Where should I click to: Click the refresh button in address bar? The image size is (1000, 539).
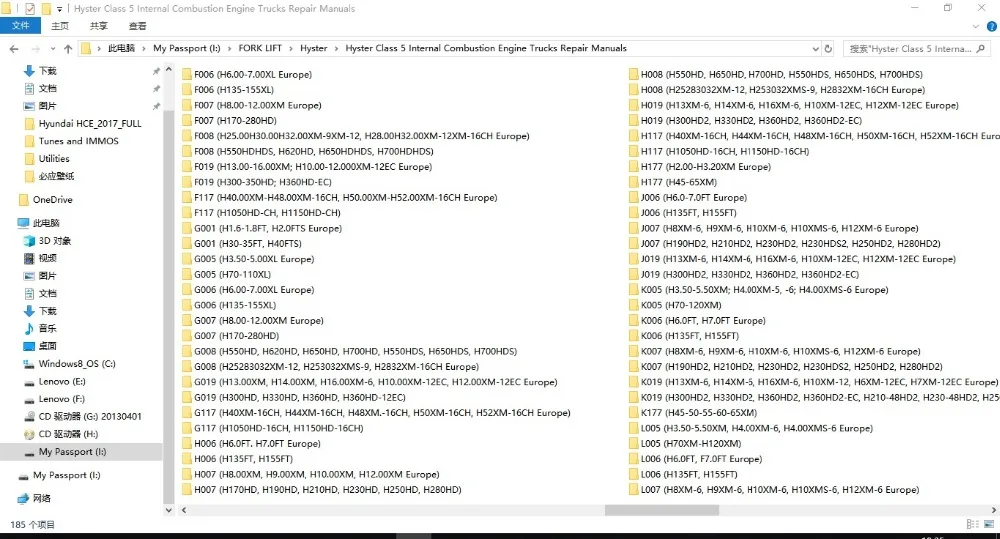(x=828, y=48)
